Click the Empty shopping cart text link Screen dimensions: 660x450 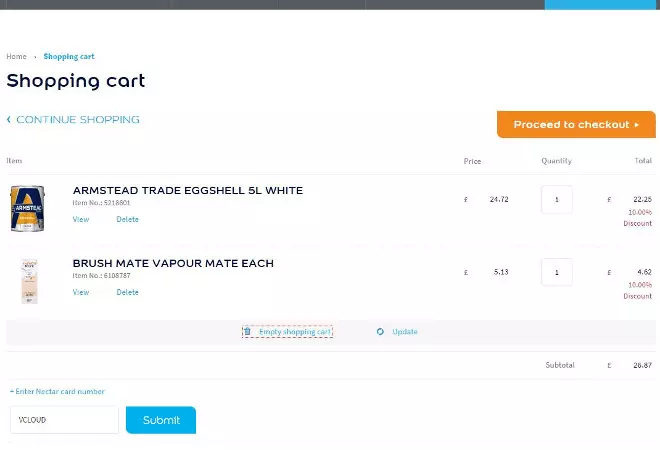pos(294,332)
